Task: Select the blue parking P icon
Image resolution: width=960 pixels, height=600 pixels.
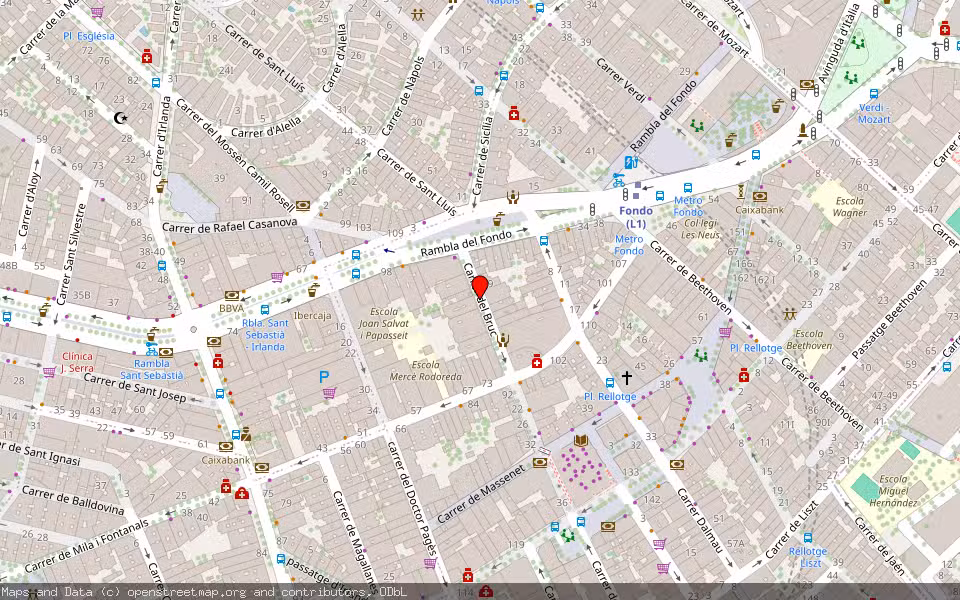Action: [324, 378]
